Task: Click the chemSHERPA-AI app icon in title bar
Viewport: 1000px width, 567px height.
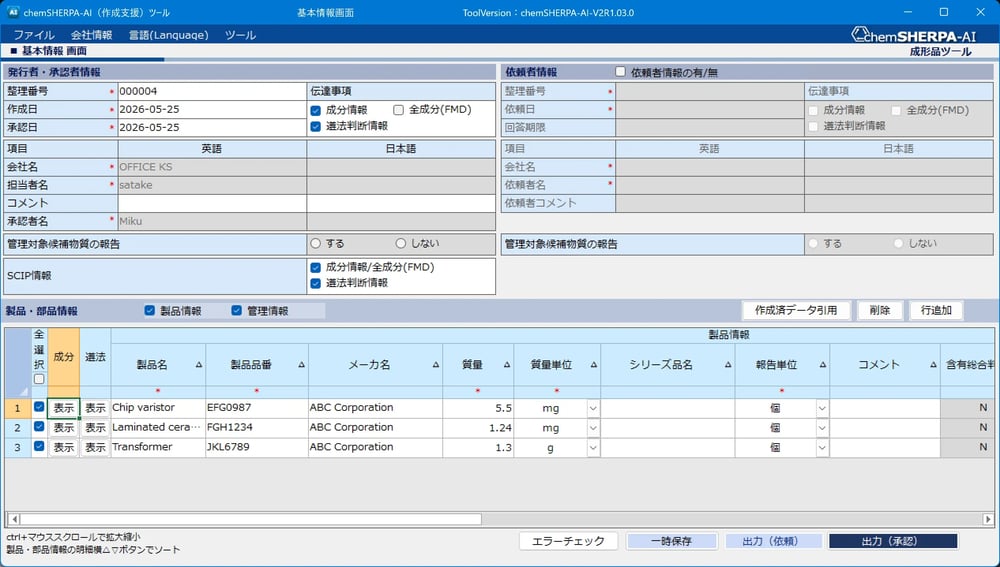Action: [12, 12]
